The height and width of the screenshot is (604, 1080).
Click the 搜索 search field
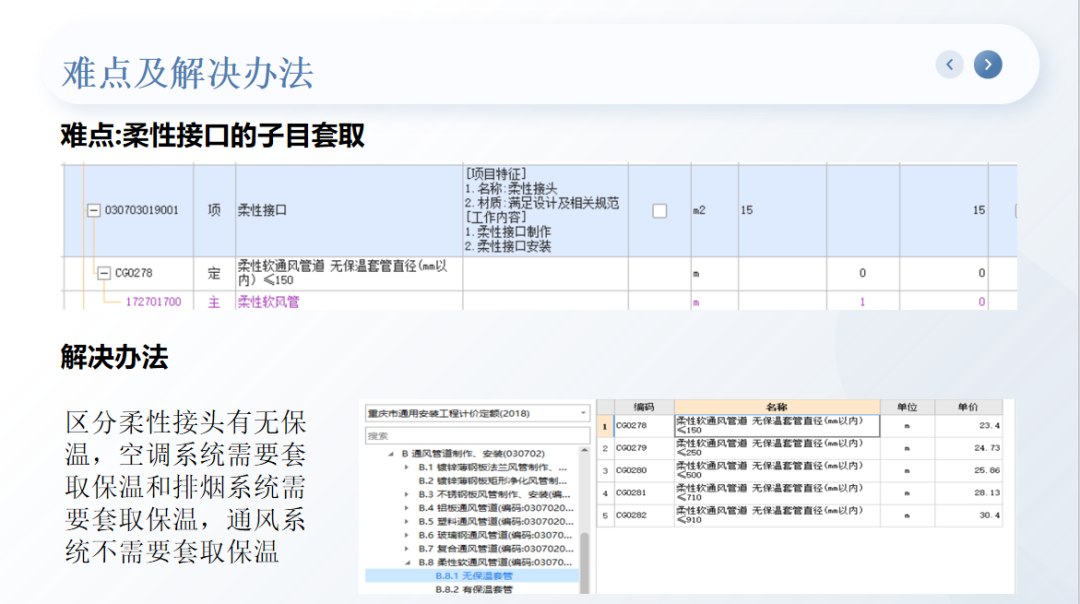477,436
